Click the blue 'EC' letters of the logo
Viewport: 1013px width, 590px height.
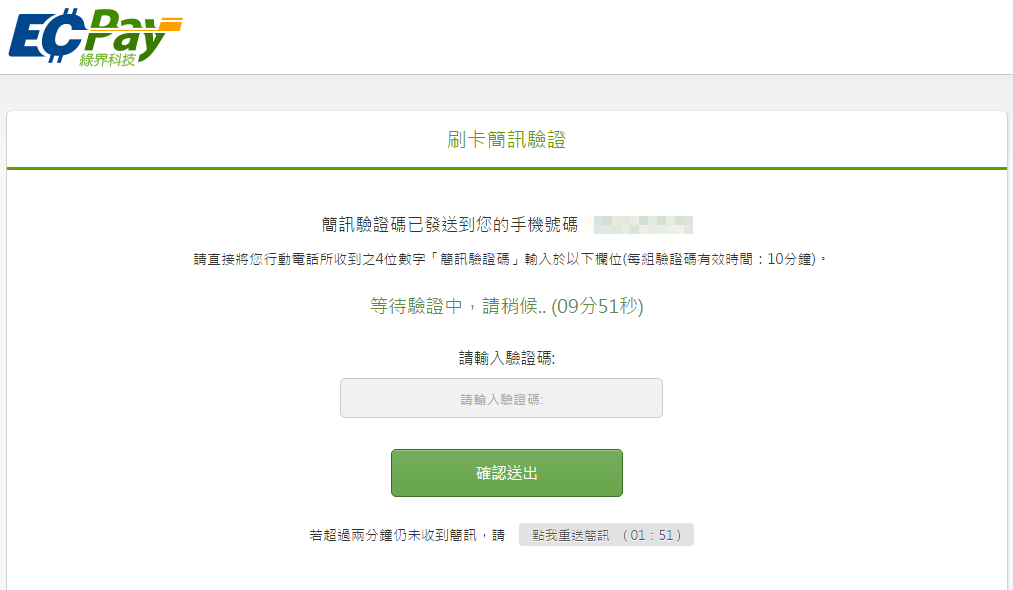pyautogui.click(x=43, y=35)
